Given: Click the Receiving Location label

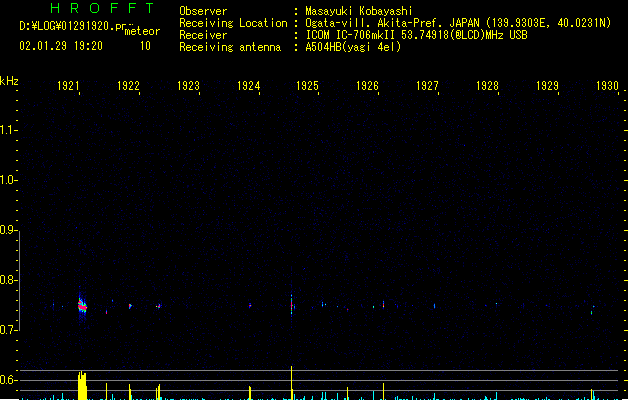Looking at the screenshot, I should click(x=233, y=23).
